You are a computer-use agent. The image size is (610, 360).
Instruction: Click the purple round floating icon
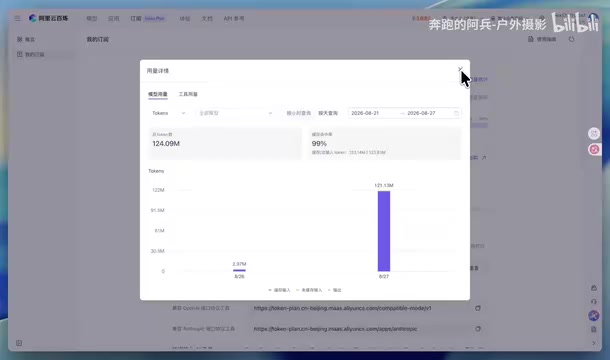coord(594,315)
